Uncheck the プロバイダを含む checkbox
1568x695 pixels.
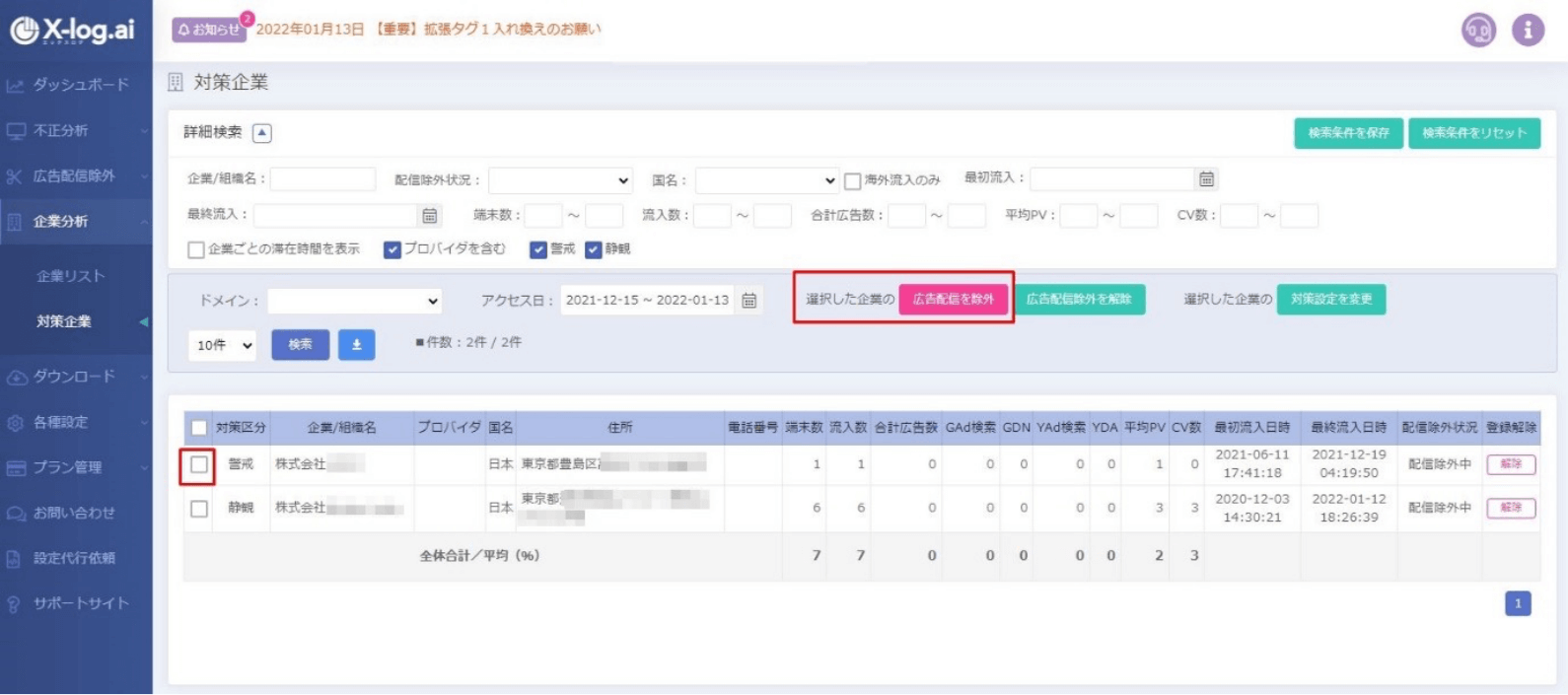tap(392, 249)
